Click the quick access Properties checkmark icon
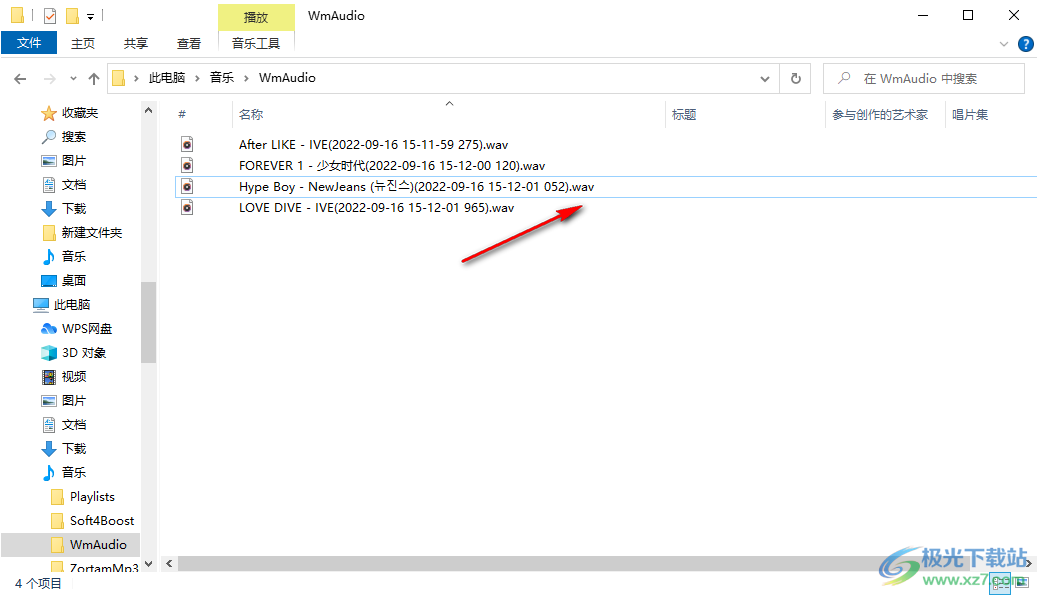1038x596 pixels. (50, 15)
